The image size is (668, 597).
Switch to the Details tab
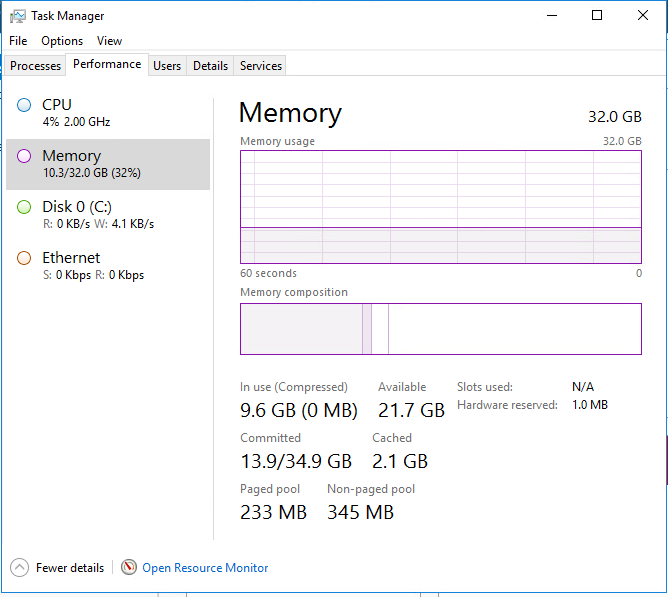pyautogui.click(x=210, y=66)
